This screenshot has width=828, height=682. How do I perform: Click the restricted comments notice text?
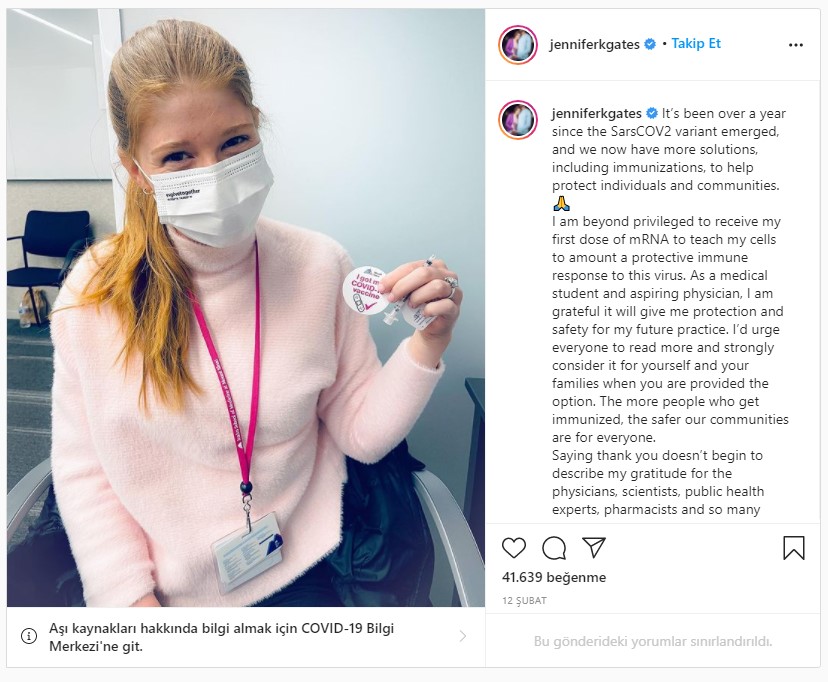653,642
